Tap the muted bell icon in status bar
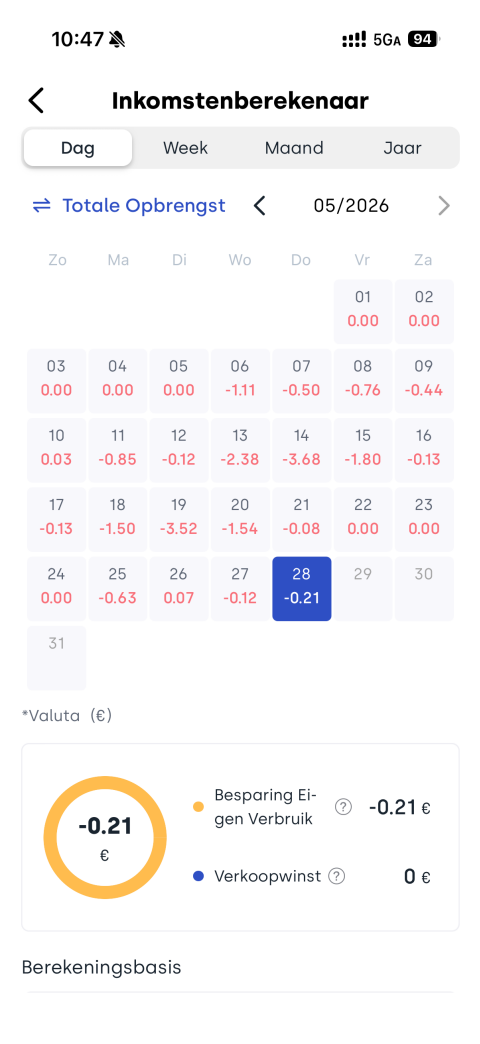The height and width of the screenshot is (1044, 480). click(x=118, y=40)
